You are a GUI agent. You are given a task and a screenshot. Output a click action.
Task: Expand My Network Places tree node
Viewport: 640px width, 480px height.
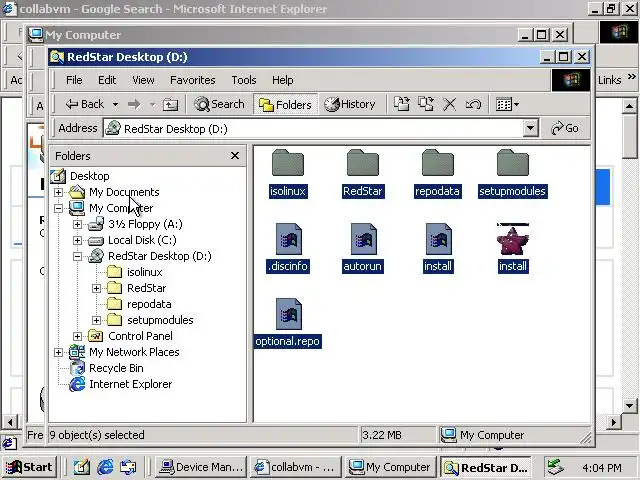[x=58, y=352]
